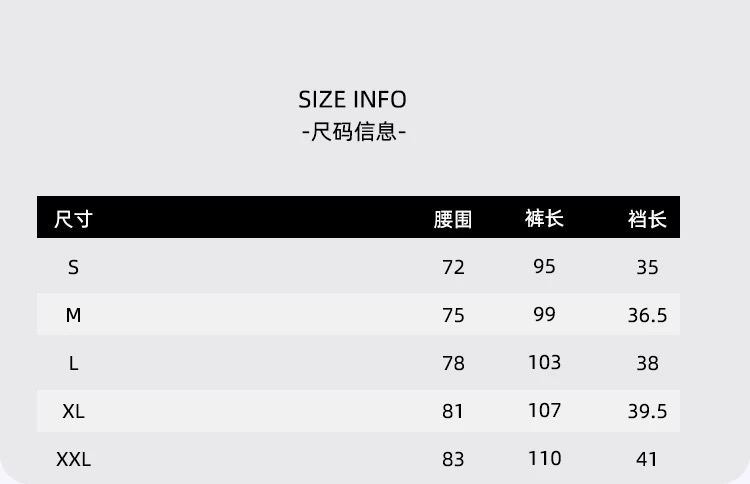Click the XL size row label
The image size is (750, 484).
pos(73,411)
